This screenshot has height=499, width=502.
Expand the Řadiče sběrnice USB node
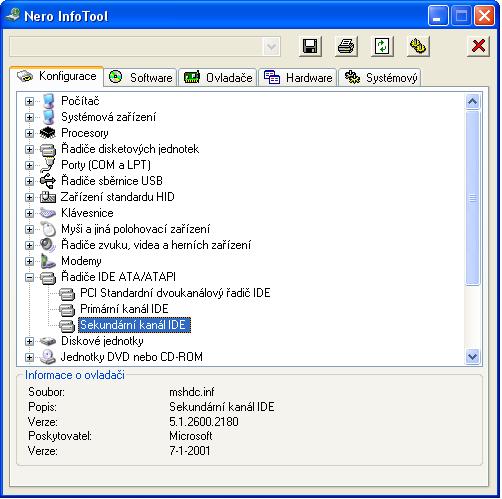29,181
